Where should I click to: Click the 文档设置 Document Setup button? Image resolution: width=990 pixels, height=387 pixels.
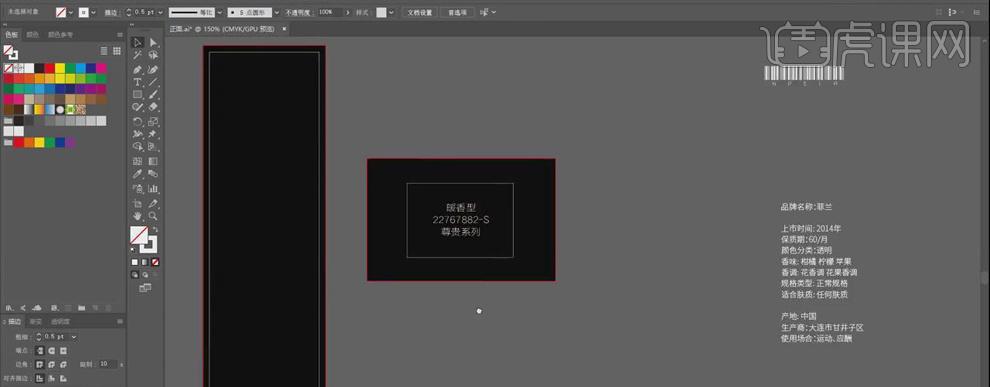(x=420, y=12)
